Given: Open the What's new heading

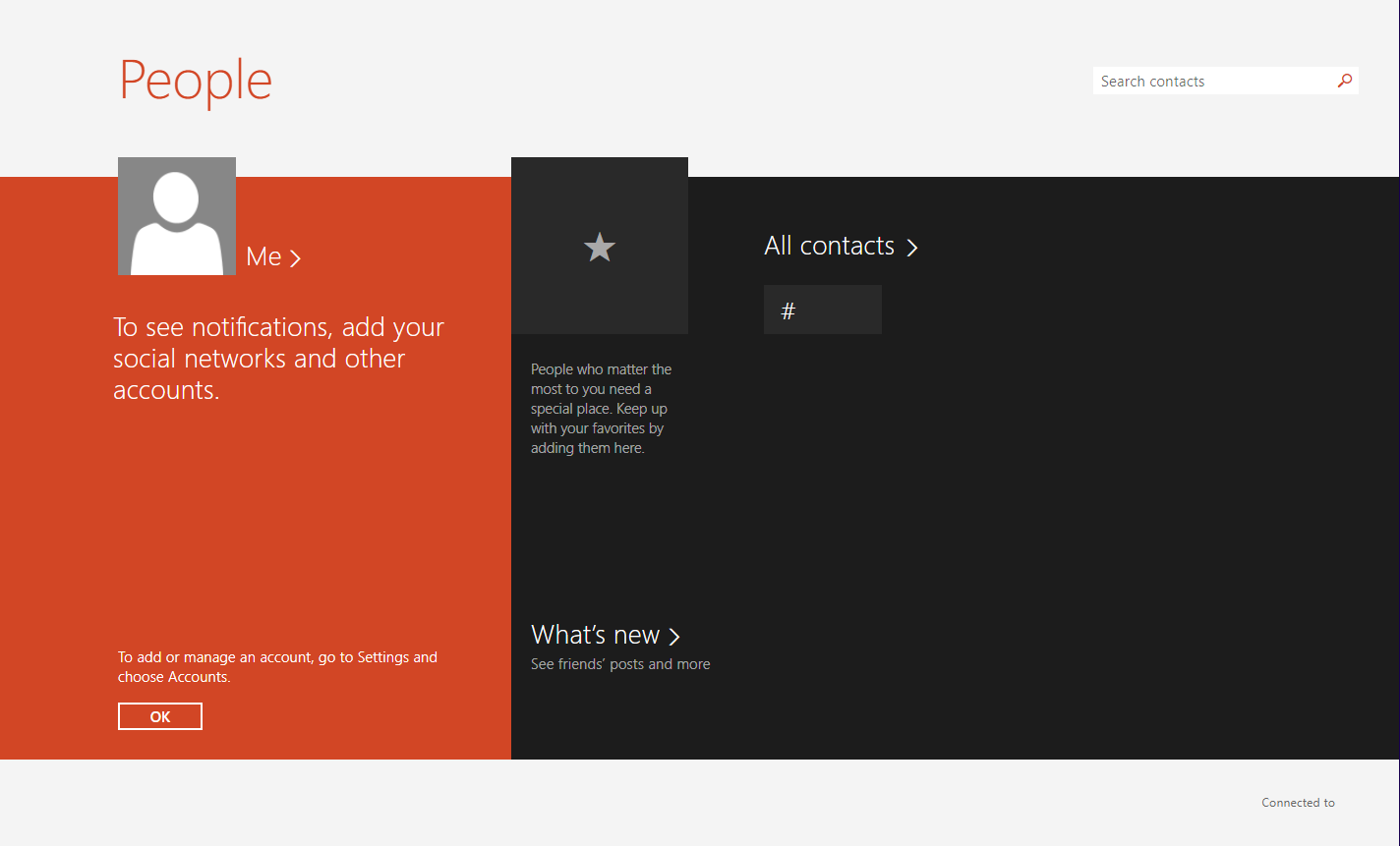Looking at the screenshot, I should [595, 635].
